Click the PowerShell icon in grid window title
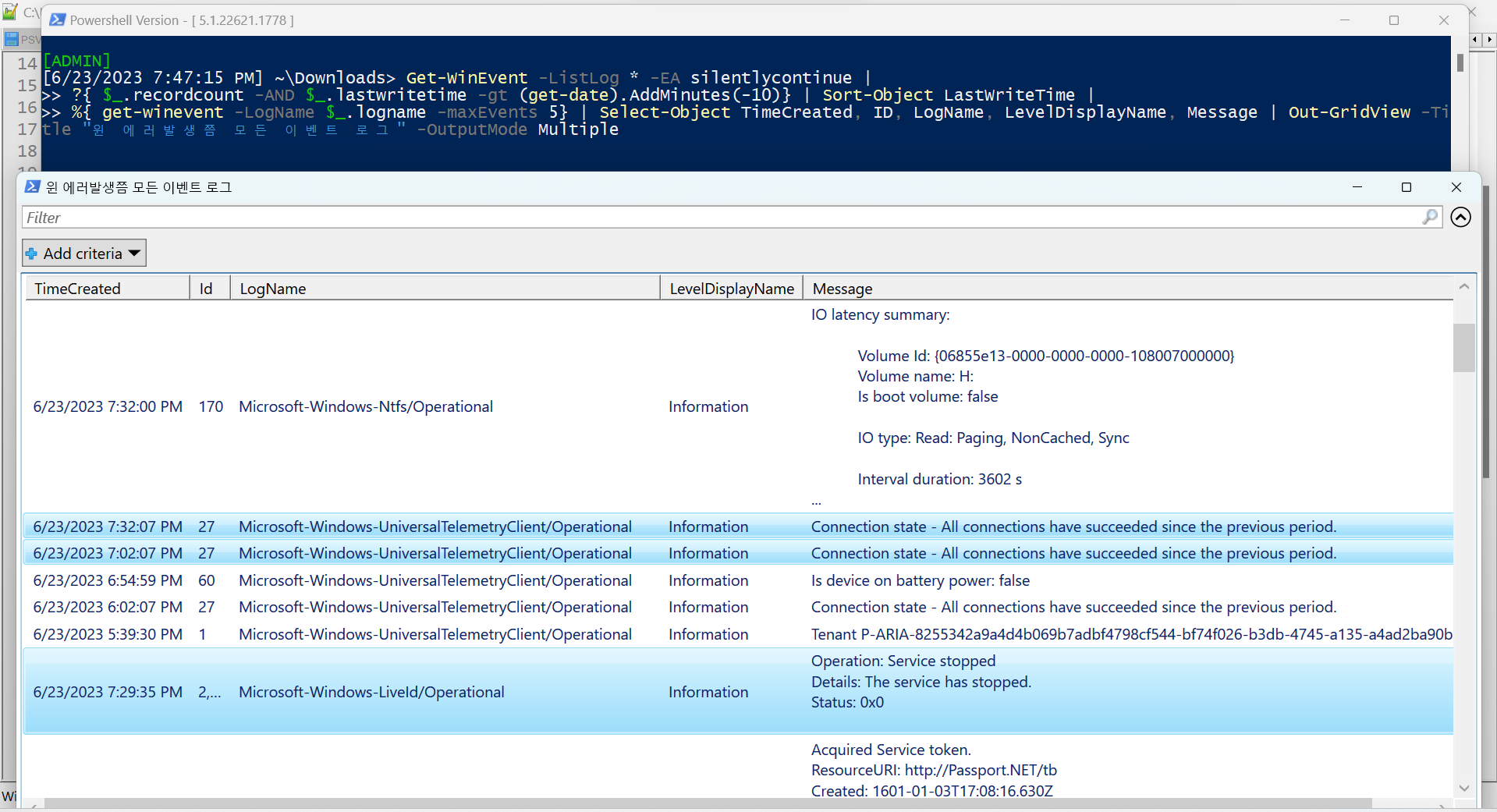Viewport: 1497px width, 812px height. (32, 186)
